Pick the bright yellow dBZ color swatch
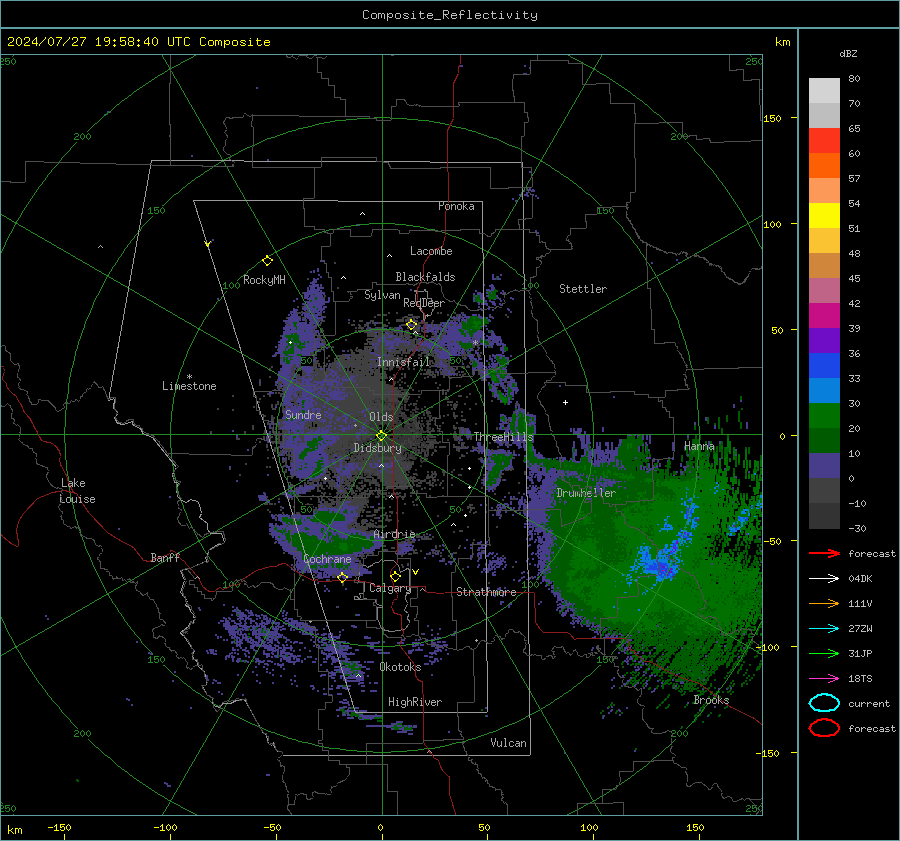Image resolution: width=900 pixels, height=841 pixels. point(824,215)
